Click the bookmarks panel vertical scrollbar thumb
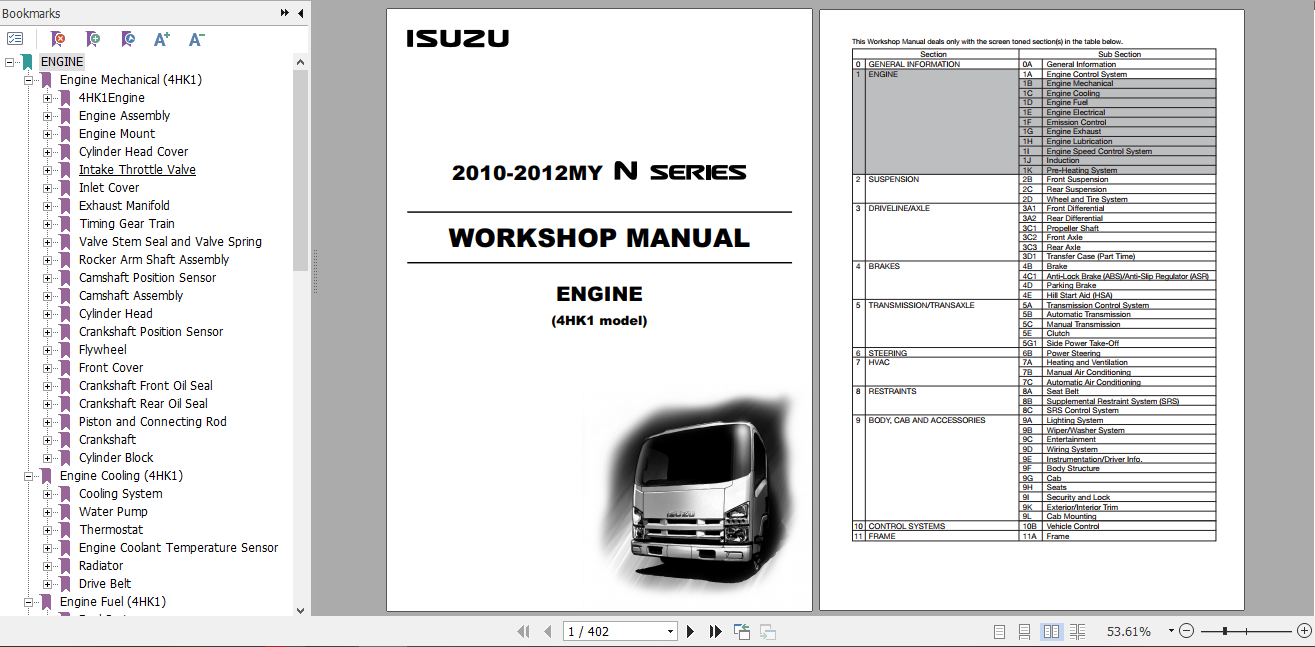 (301, 170)
